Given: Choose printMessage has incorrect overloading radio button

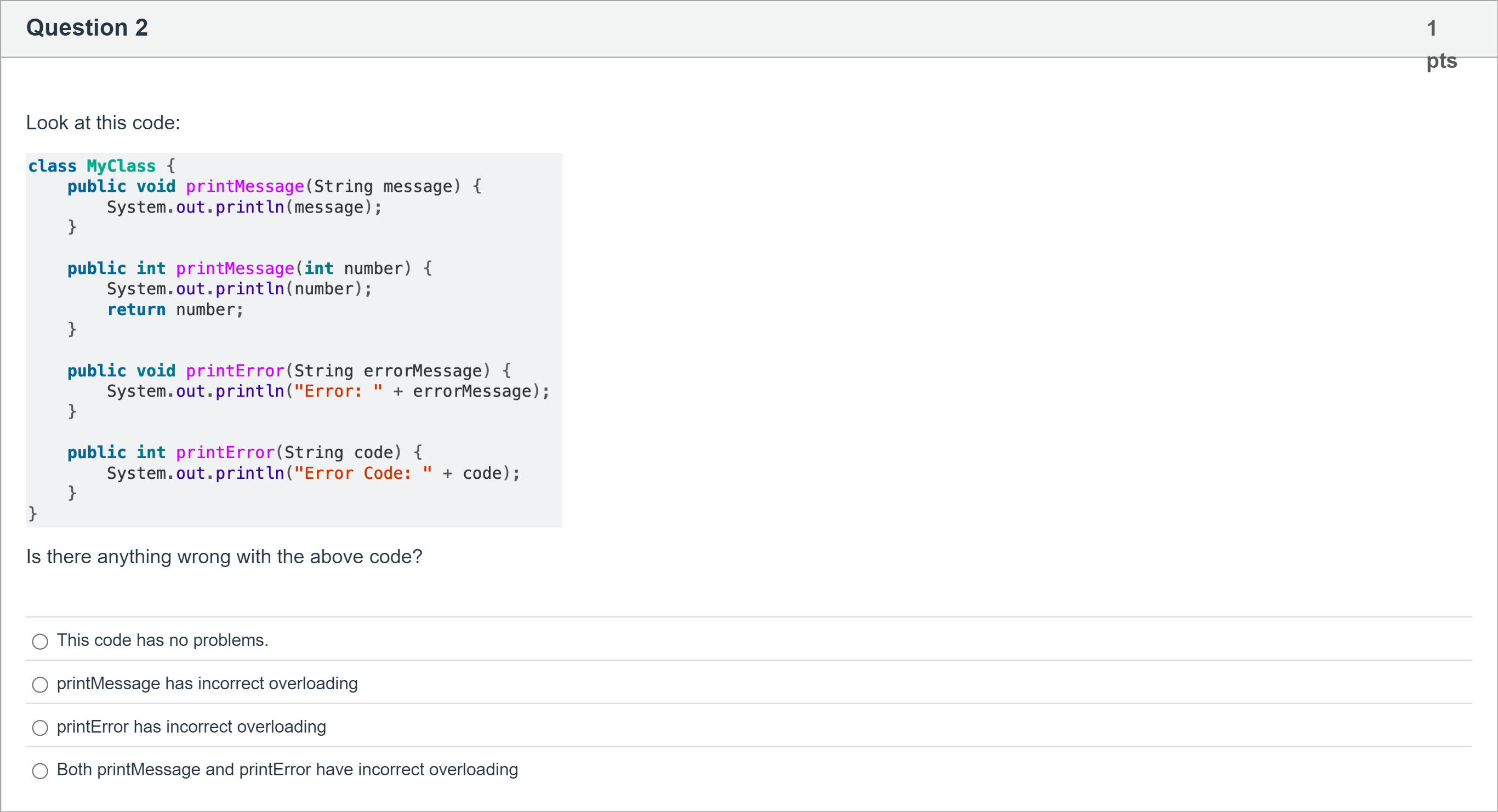Looking at the screenshot, I should click(40, 685).
